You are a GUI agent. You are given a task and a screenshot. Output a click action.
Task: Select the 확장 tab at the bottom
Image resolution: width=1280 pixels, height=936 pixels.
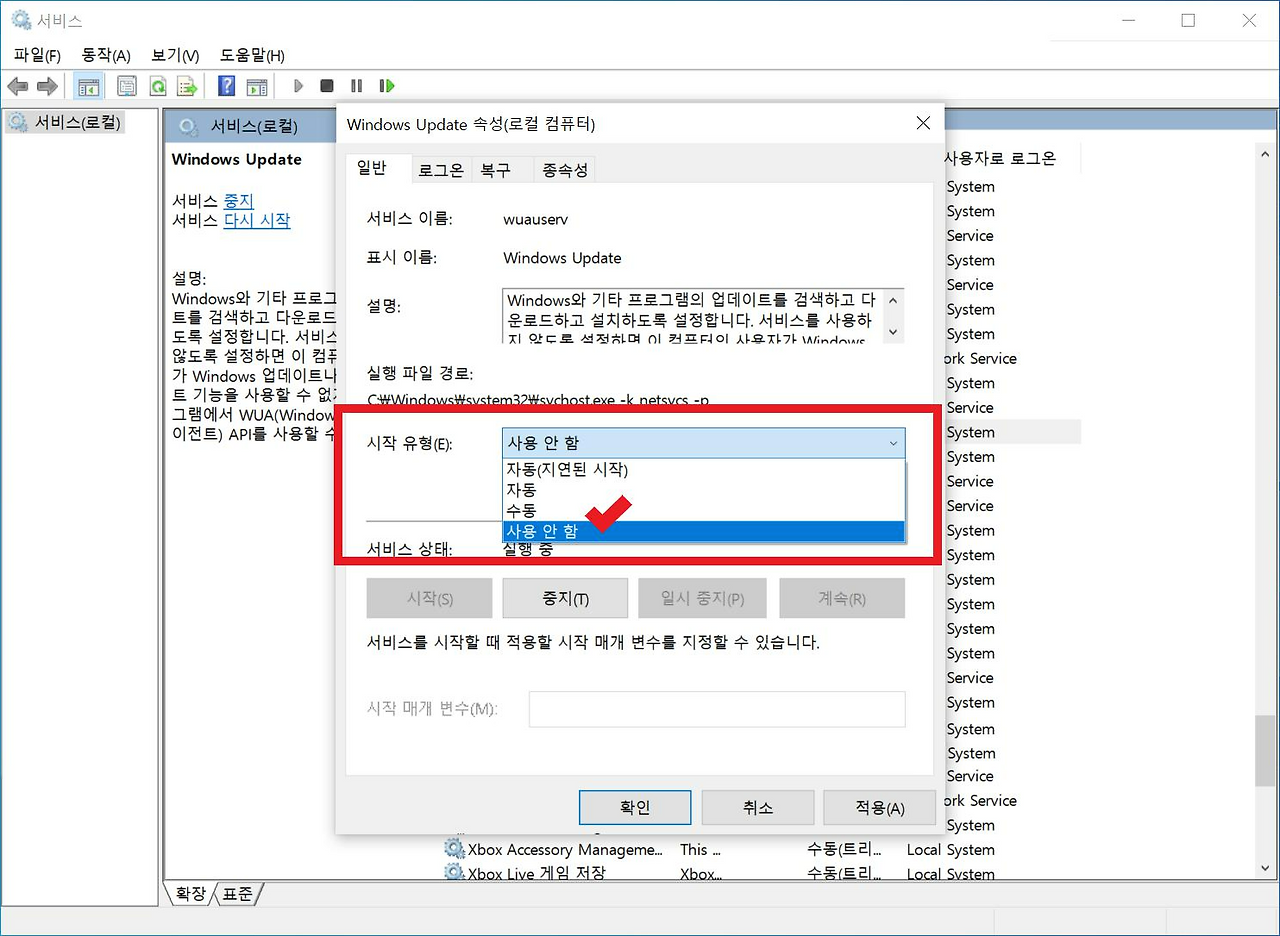(x=191, y=894)
